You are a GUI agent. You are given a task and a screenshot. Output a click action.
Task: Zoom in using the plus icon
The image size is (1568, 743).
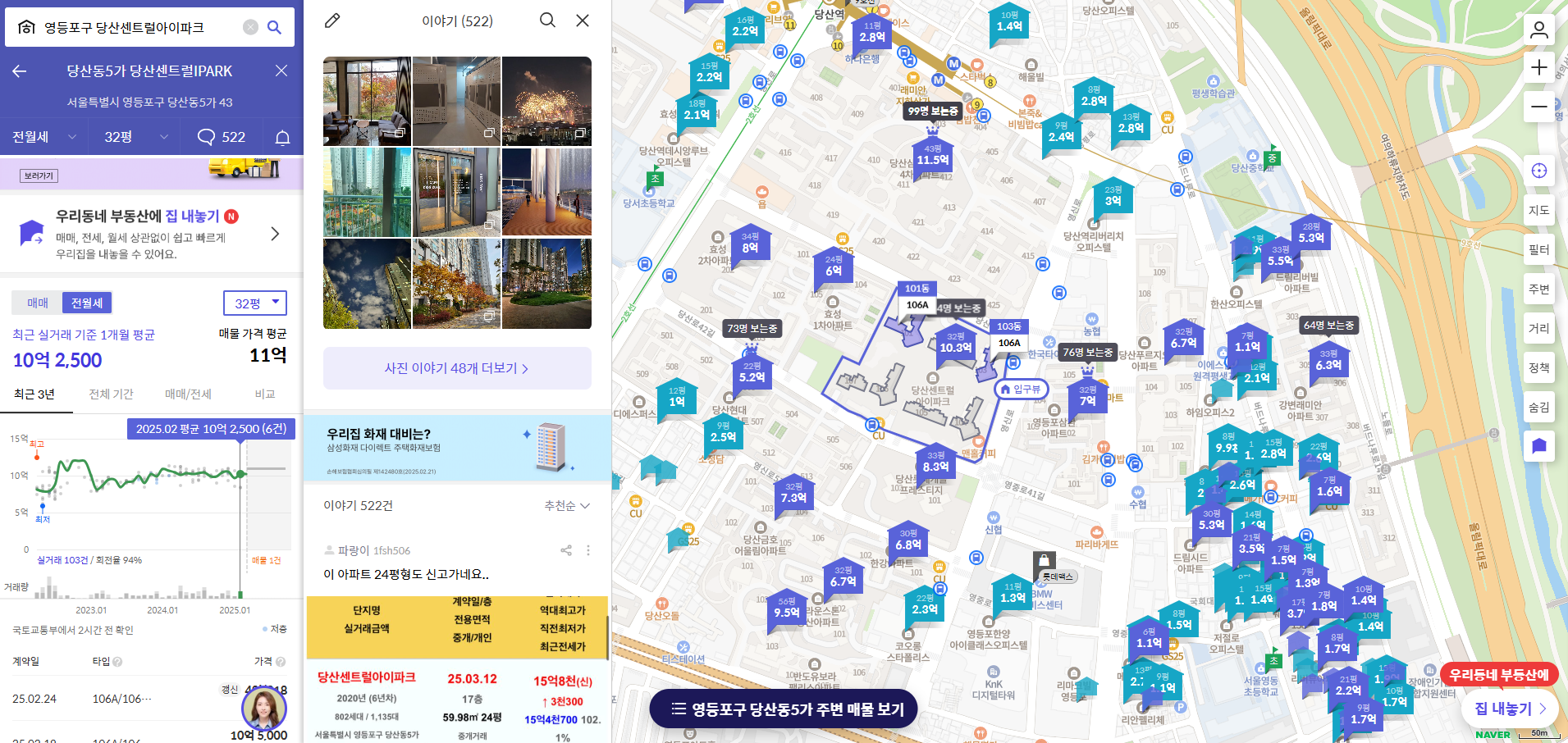click(x=1540, y=67)
